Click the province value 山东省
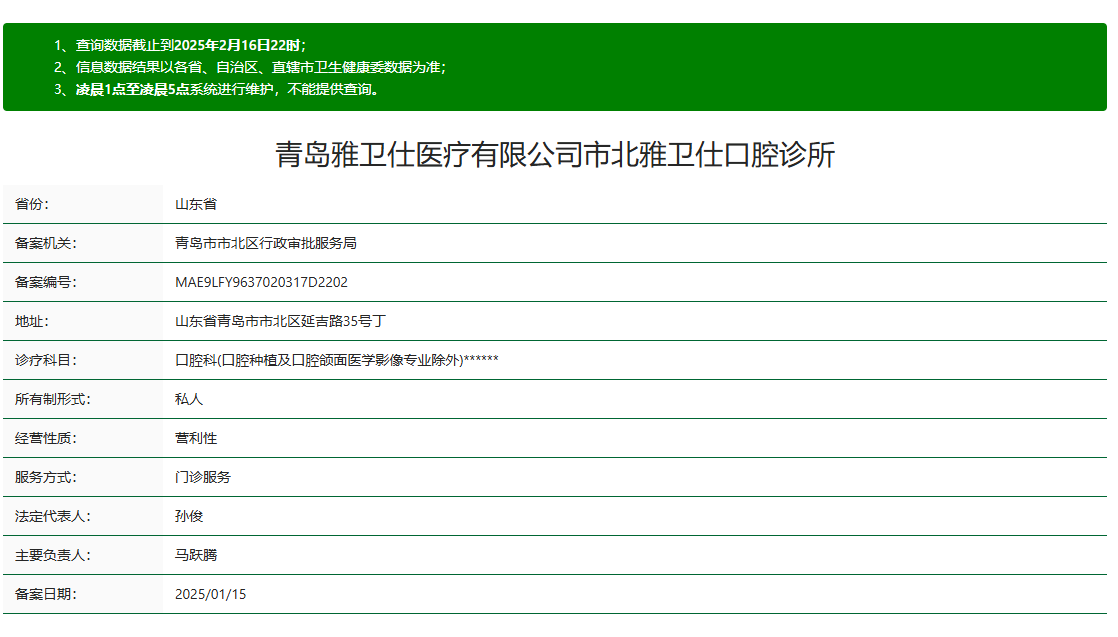 tap(196, 204)
